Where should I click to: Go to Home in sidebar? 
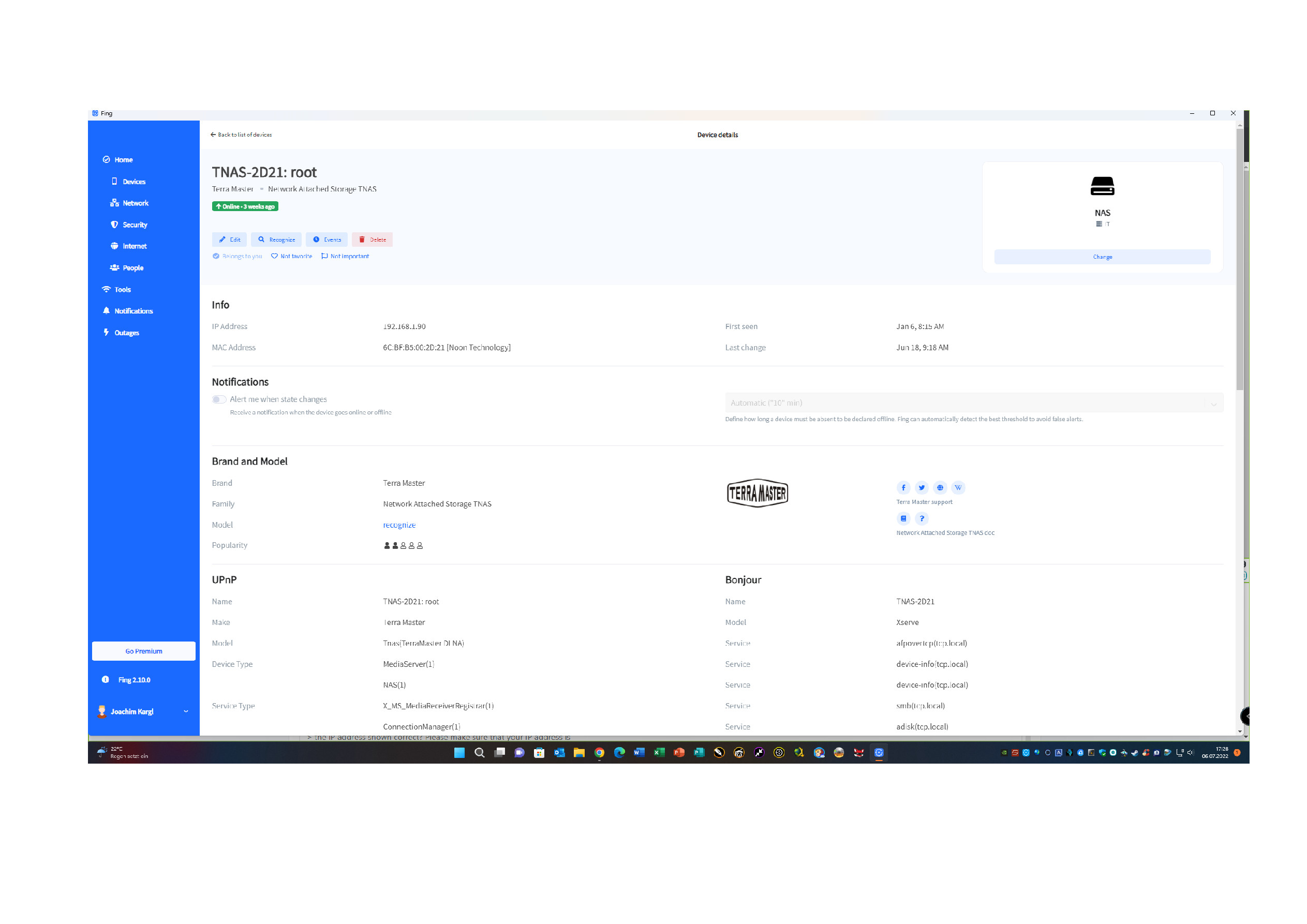[118, 159]
